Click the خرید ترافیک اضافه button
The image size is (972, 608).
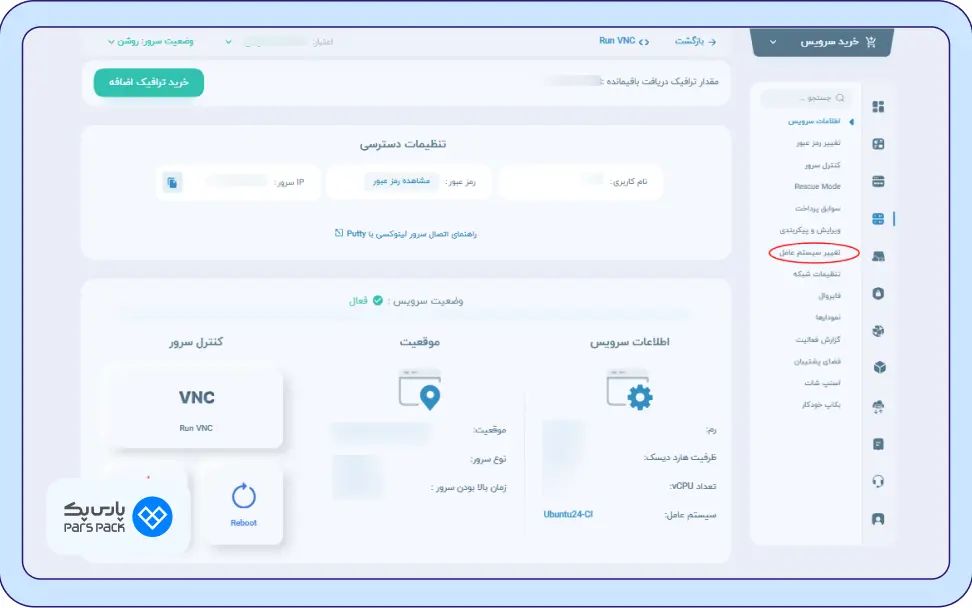[148, 83]
